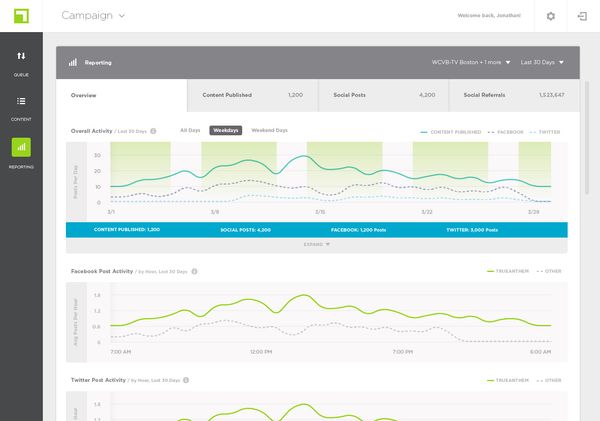Screen dimensions: 600x421
Task: Open the Last 30 Days dropdown
Action: coord(542,62)
